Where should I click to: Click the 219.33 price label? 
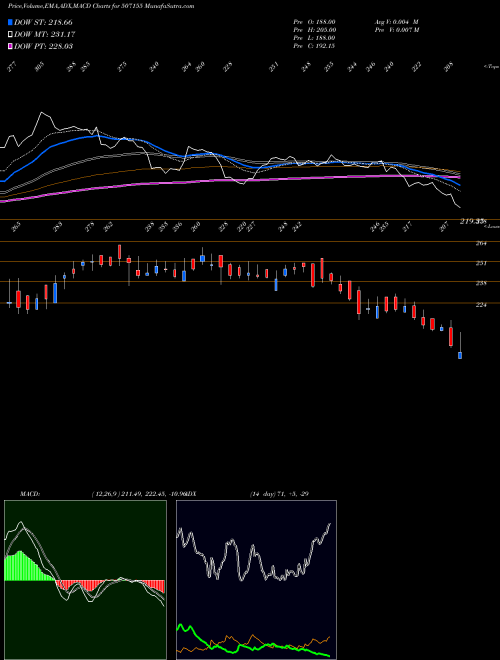point(473,221)
